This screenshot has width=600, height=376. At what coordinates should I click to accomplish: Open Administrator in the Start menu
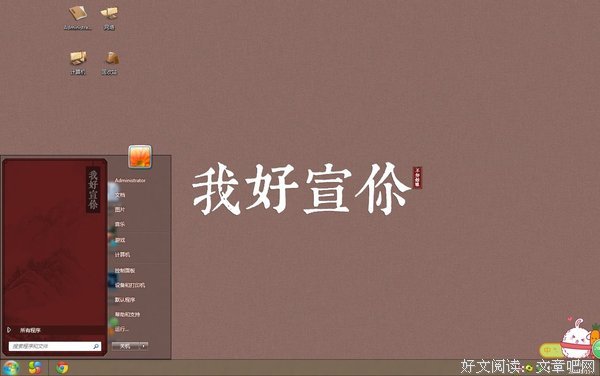pyautogui.click(x=130, y=180)
